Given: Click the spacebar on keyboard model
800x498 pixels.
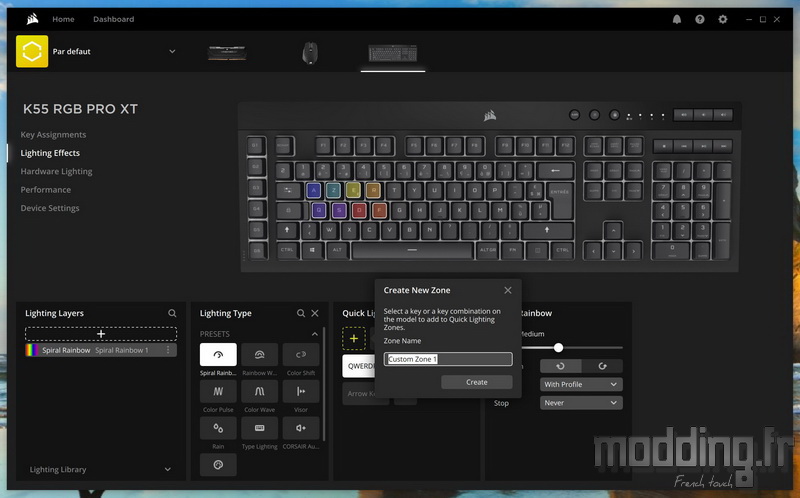Looking at the screenshot, I should point(412,250).
